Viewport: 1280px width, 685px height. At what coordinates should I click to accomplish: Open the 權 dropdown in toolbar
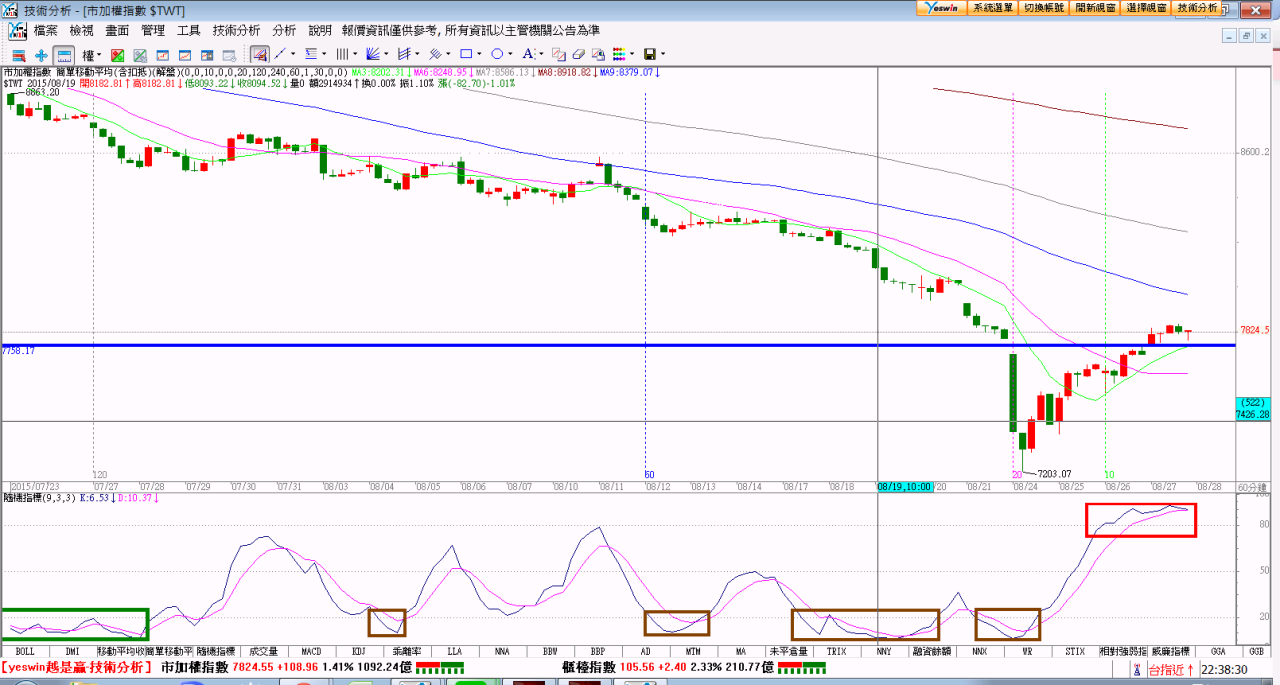92,54
